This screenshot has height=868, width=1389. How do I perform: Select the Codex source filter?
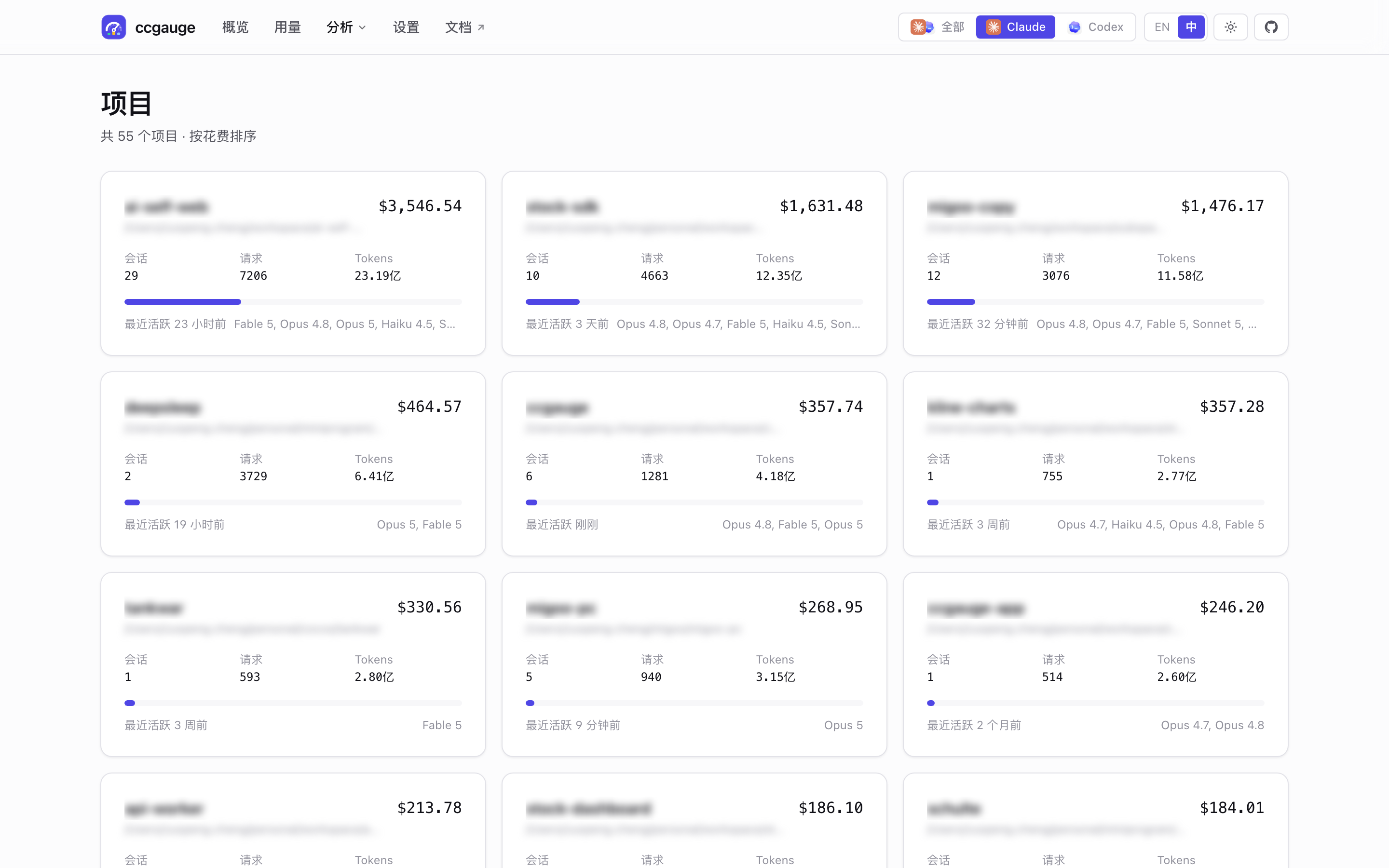1096,27
